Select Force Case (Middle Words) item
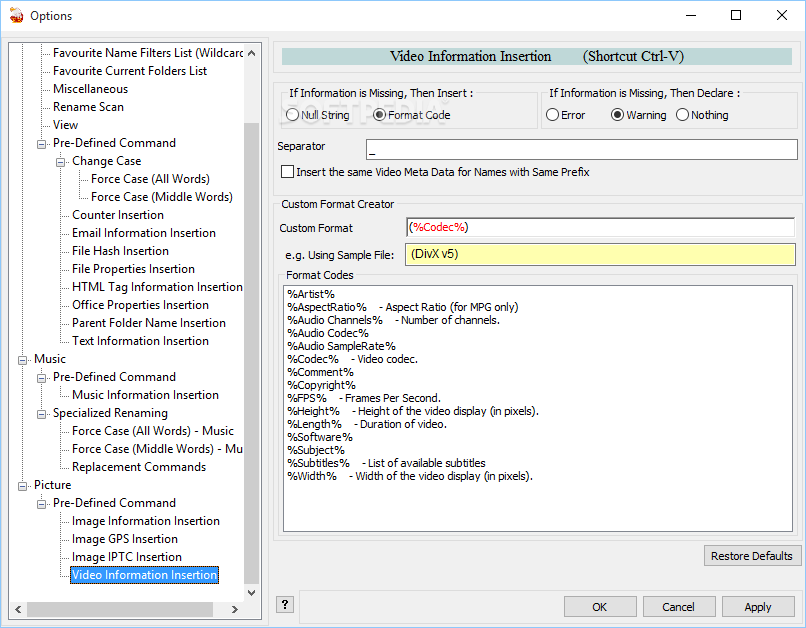The image size is (806, 628). click(x=162, y=197)
